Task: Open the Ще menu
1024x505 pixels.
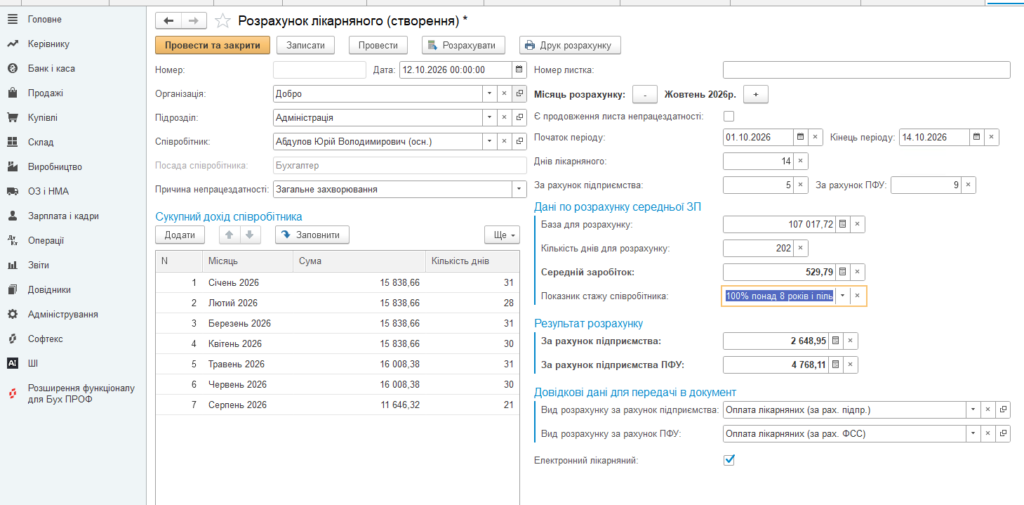Action: pyautogui.click(x=502, y=235)
